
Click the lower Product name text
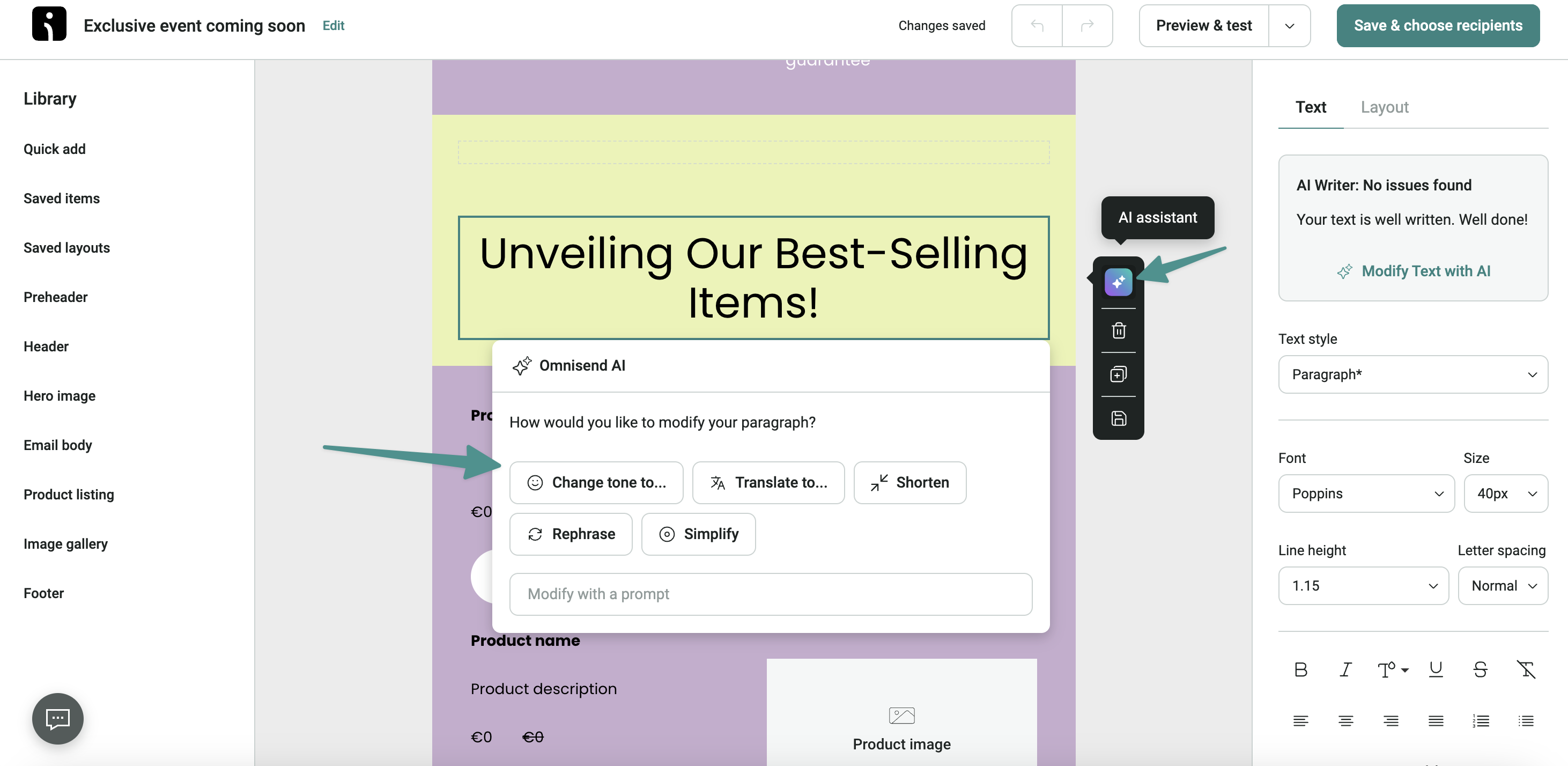(526, 640)
